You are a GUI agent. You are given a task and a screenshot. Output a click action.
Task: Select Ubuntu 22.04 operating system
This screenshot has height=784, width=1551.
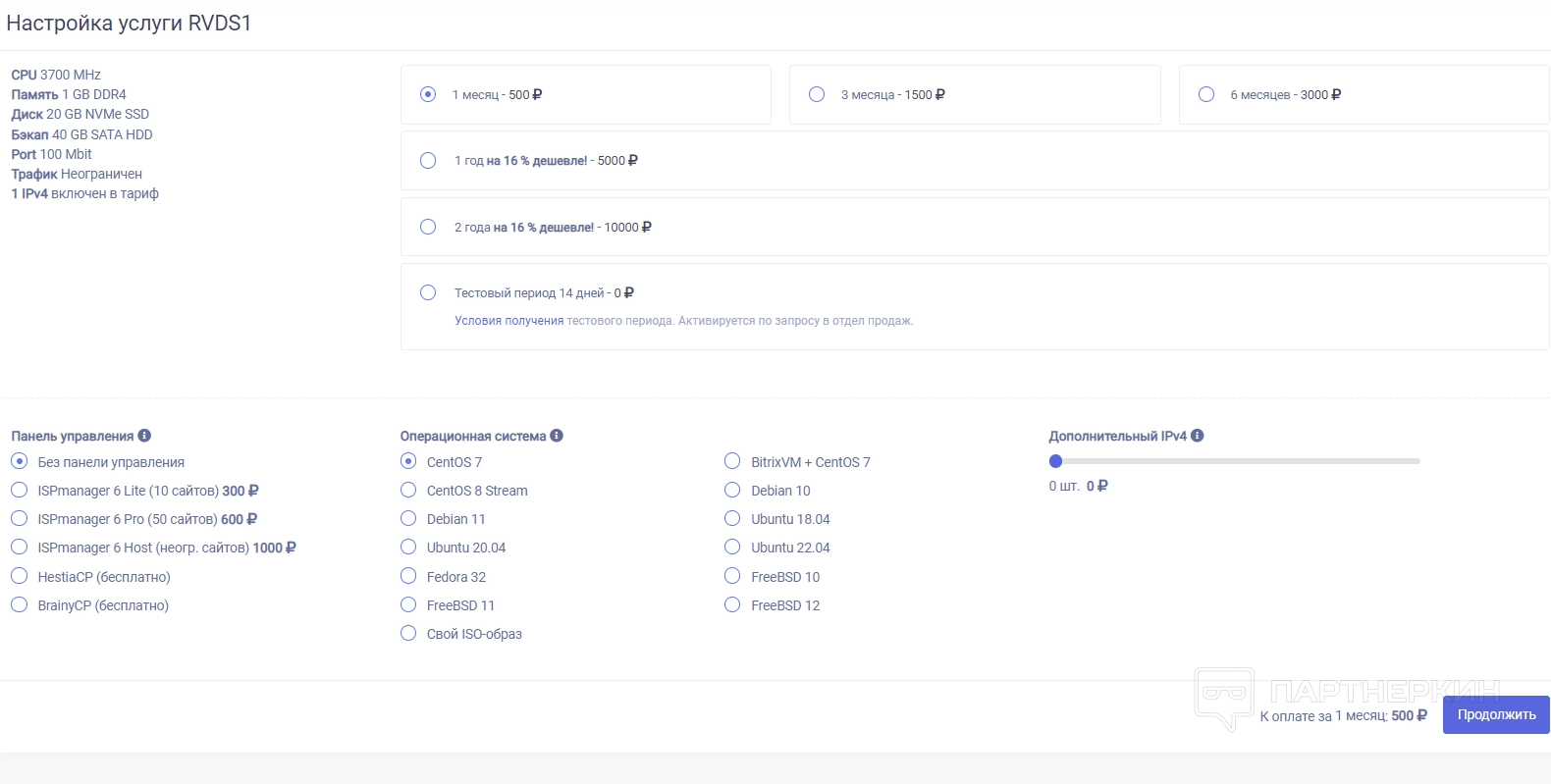[732, 548]
